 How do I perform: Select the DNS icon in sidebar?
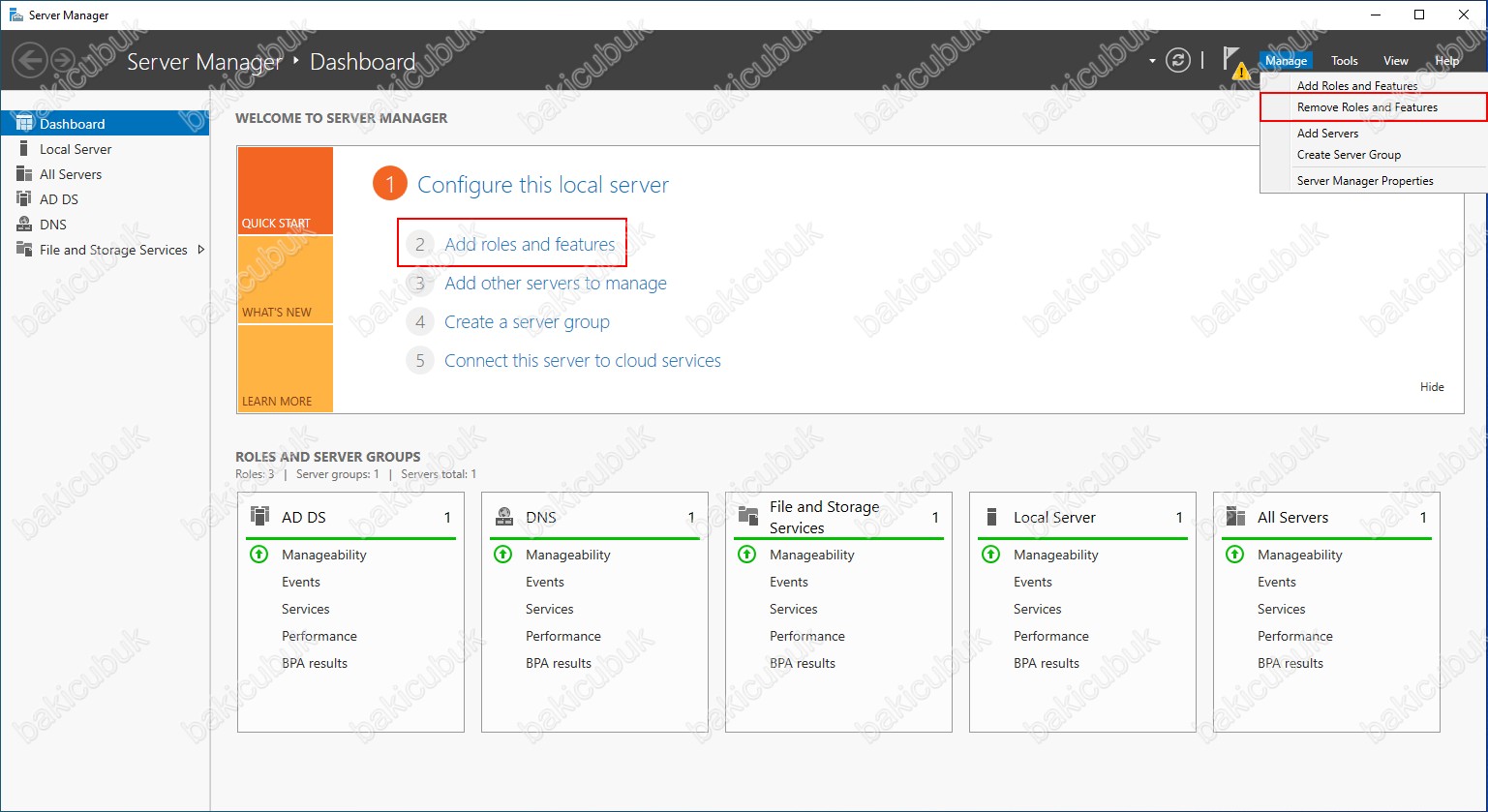(x=24, y=224)
